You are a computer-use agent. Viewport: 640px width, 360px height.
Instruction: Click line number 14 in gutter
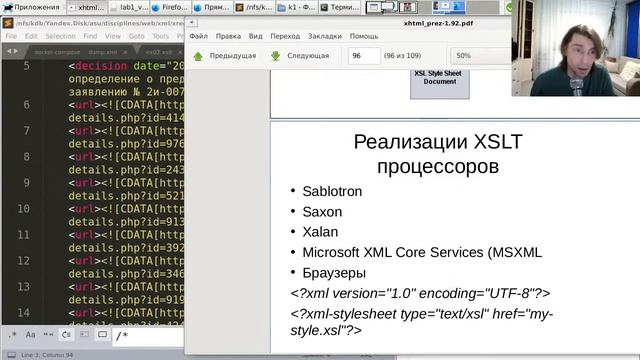pyautogui.click(x=23, y=313)
